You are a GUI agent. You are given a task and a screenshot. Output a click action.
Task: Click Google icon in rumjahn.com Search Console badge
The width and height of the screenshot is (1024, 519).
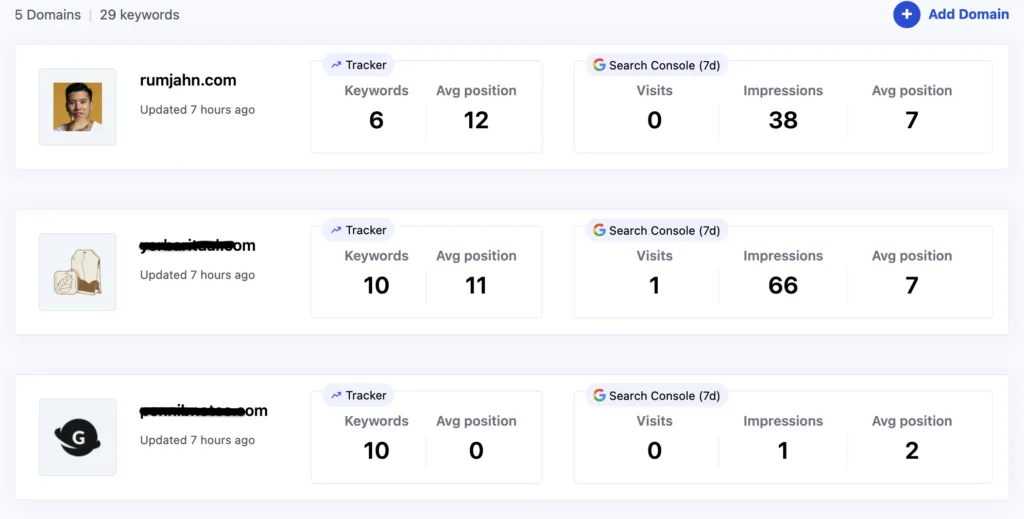599,65
